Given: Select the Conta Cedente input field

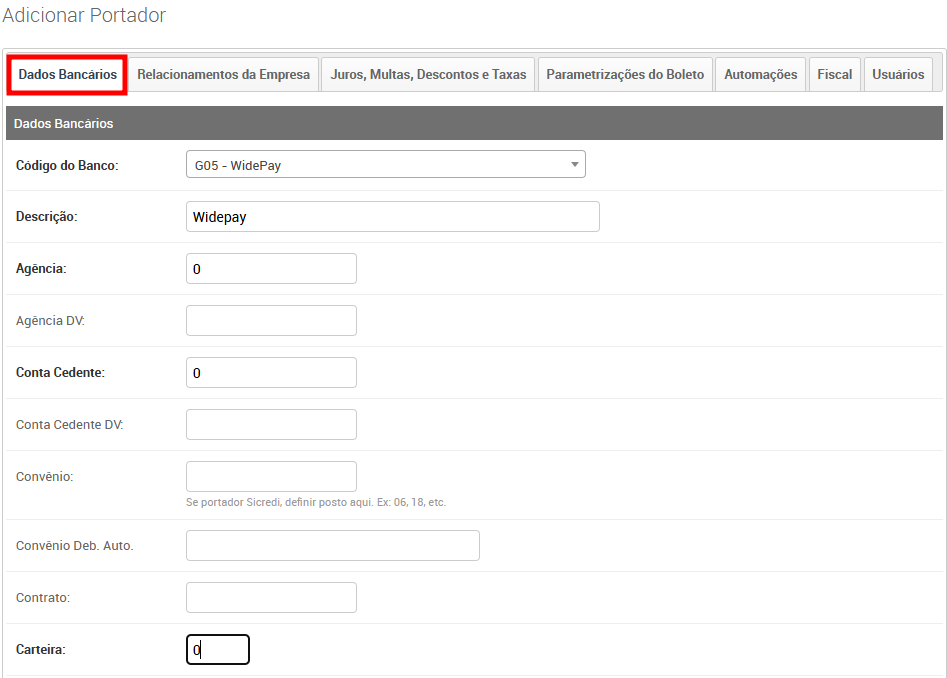Looking at the screenshot, I should (271, 373).
